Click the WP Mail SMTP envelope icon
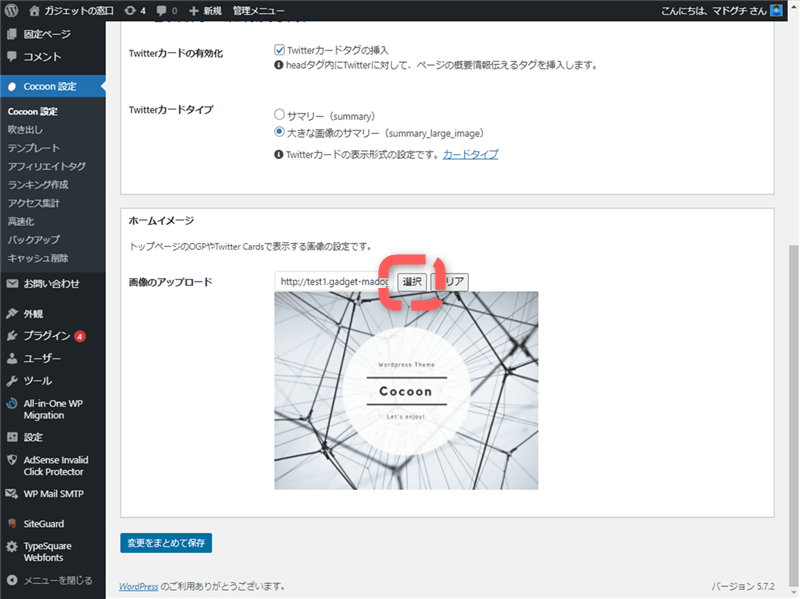This screenshot has height=599, width=800. 12,494
